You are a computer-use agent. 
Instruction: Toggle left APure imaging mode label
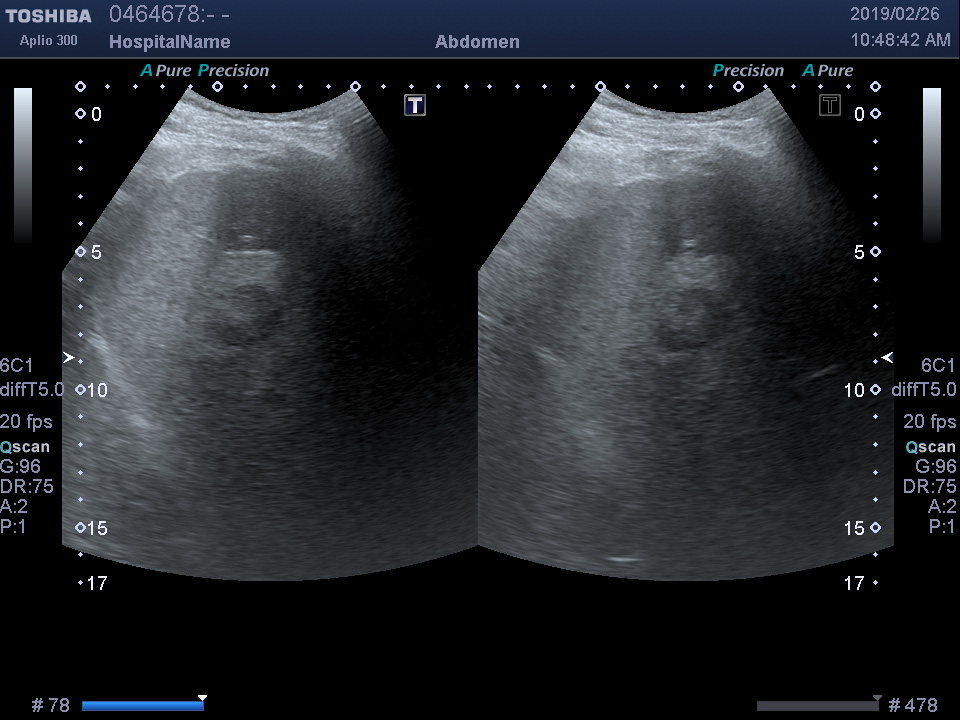[x=165, y=70]
